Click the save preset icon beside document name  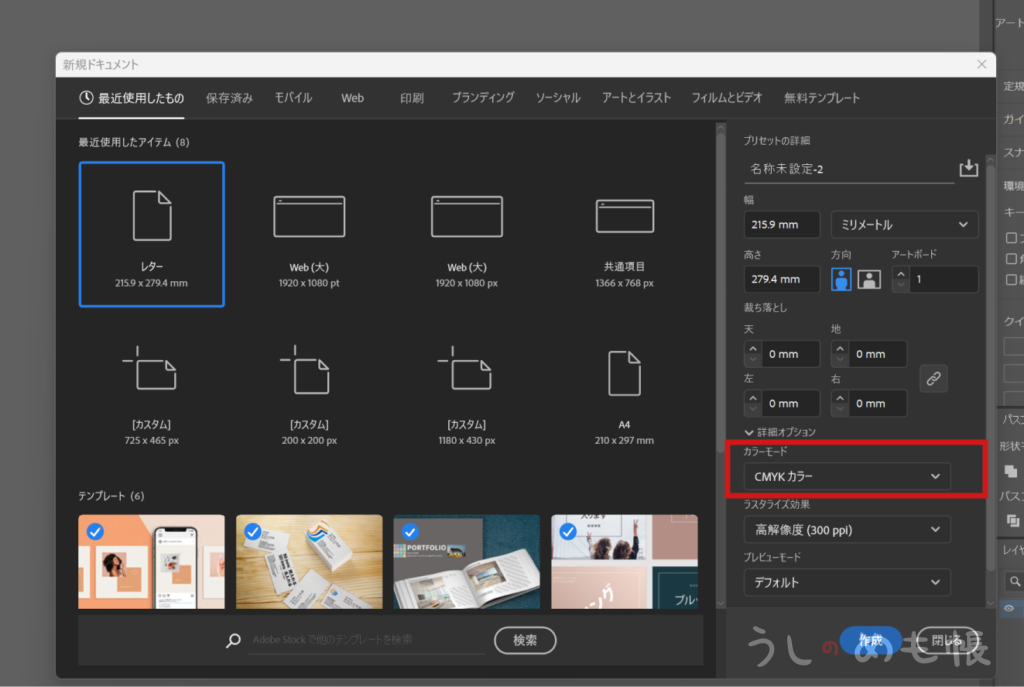point(968,168)
